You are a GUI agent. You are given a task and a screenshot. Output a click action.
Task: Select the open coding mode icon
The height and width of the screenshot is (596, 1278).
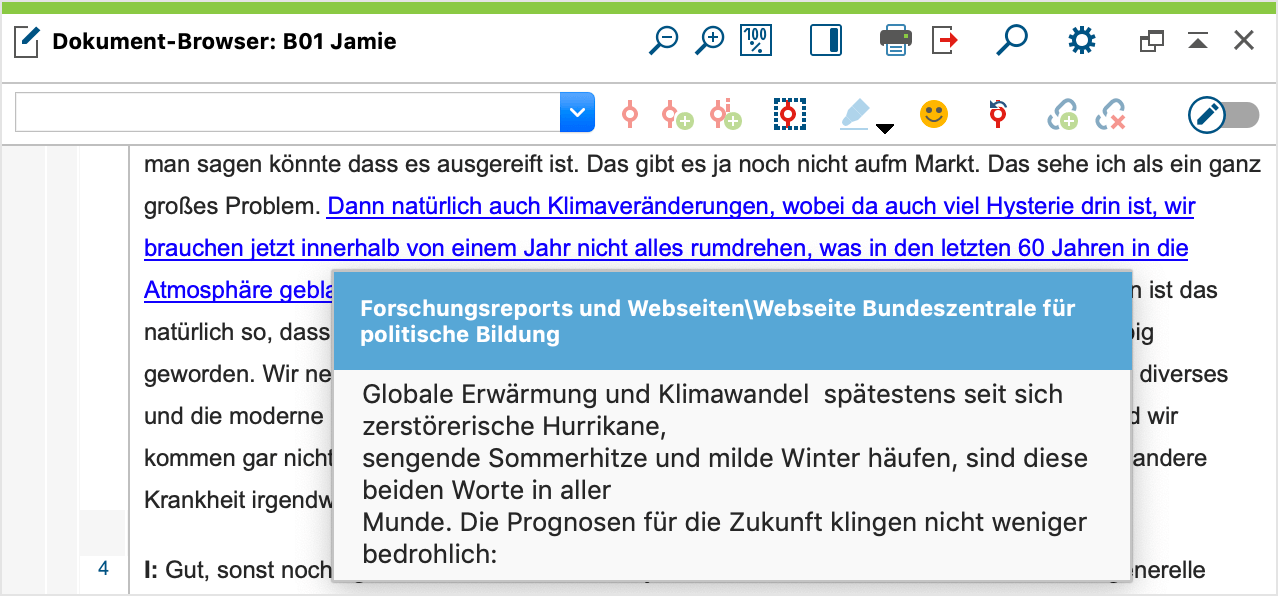pos(789,114)
